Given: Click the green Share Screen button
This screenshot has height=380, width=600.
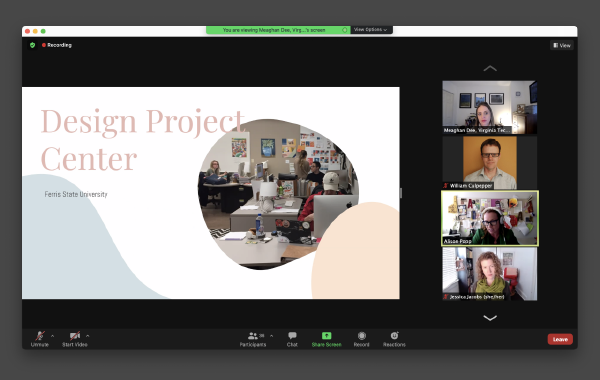Looking at the screenshot, I should tap(326, 339).
